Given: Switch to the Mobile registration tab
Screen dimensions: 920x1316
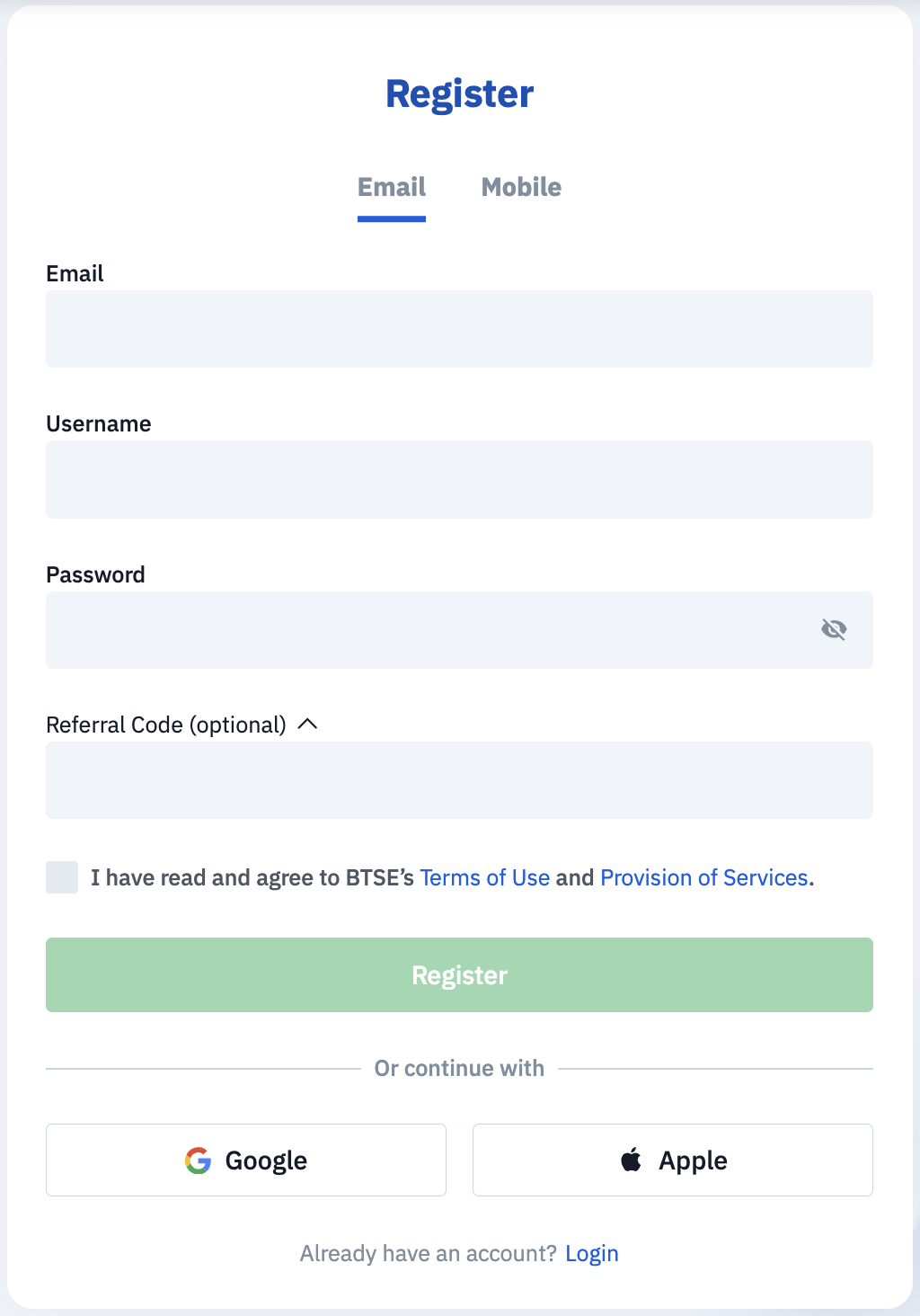Looking at the screenshot, I should (521, 187).
